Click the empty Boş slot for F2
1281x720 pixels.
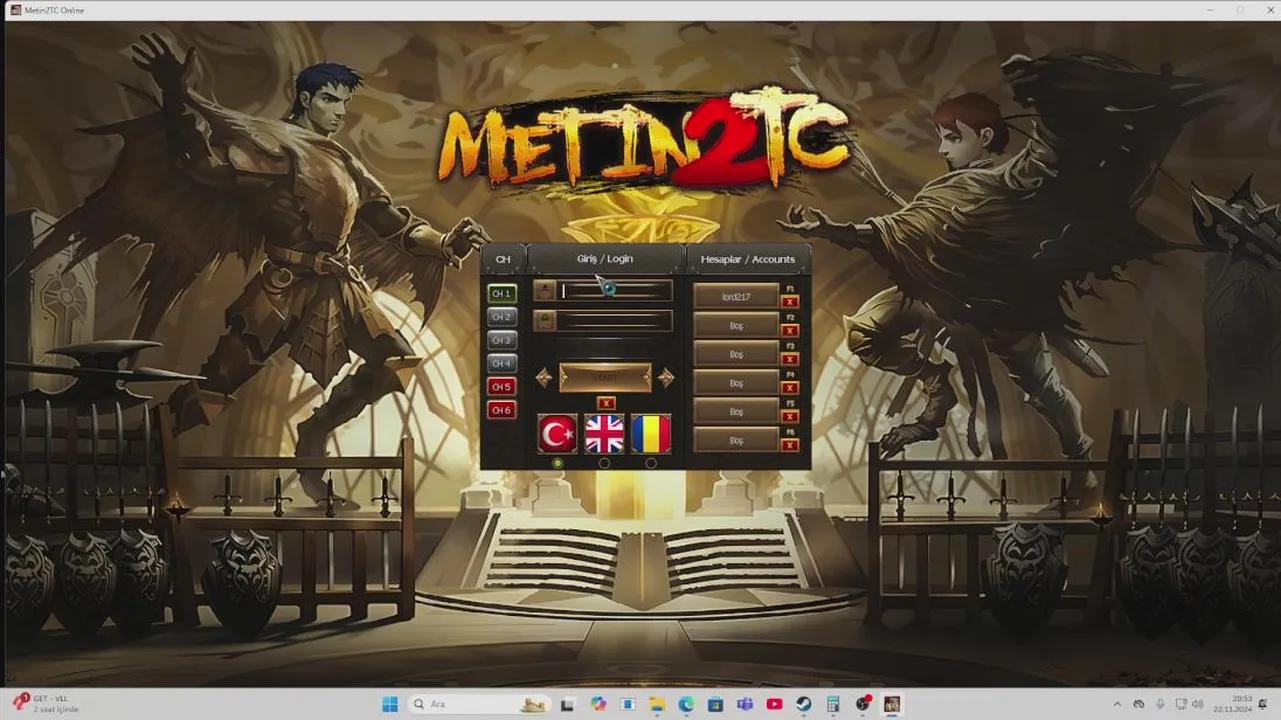point(736,325)
